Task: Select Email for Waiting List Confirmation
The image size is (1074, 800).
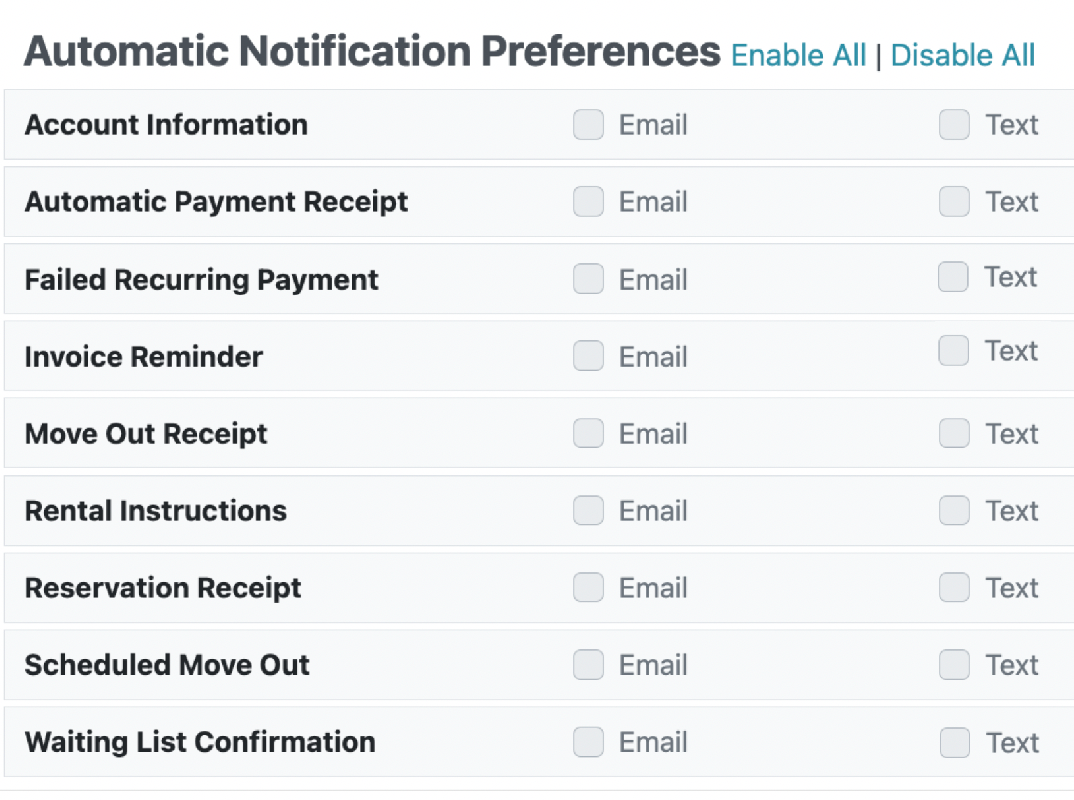Action: pyautogui.click(x=588, y=742)
